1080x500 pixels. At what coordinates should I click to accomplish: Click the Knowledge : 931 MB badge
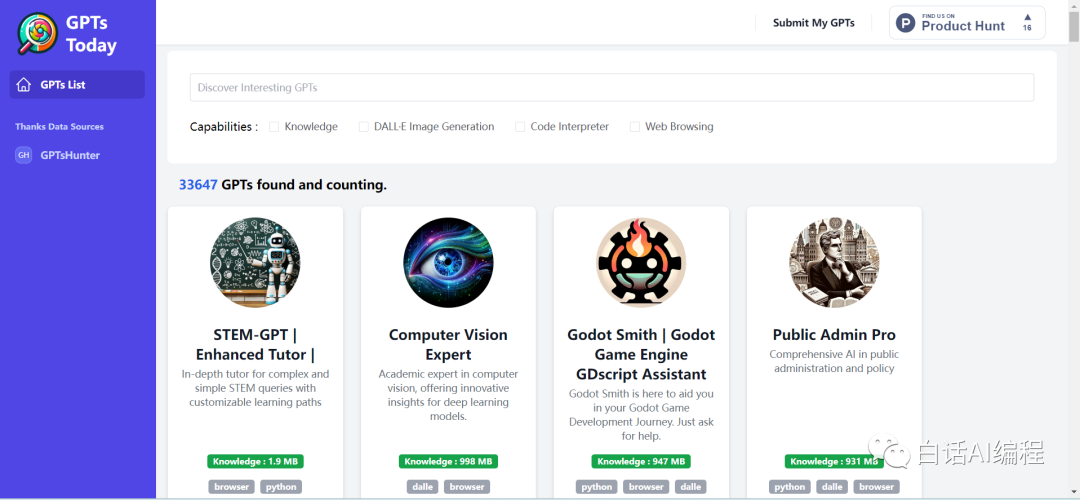[834, 461]
